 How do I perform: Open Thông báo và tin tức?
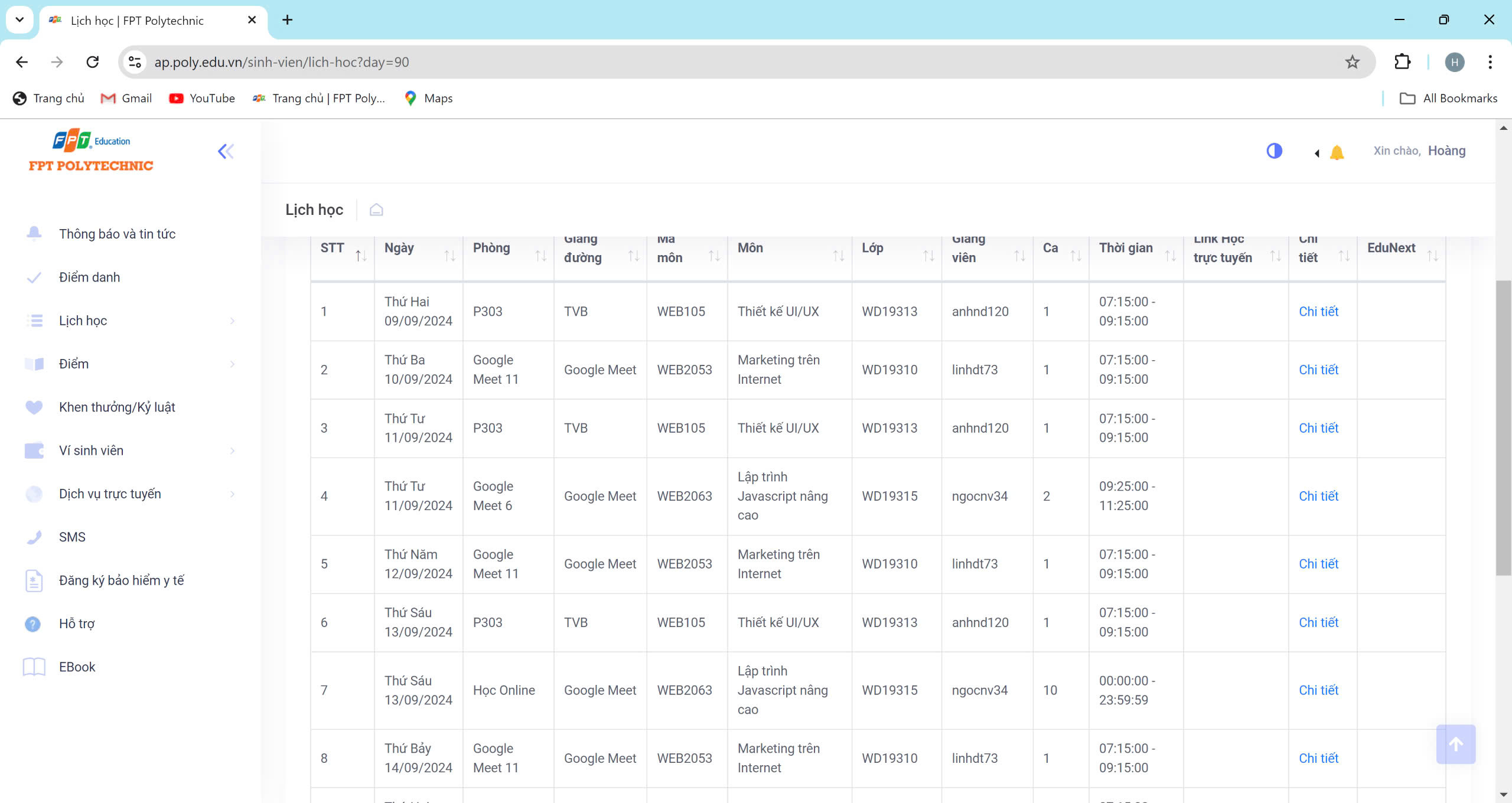tap(117, 234)
